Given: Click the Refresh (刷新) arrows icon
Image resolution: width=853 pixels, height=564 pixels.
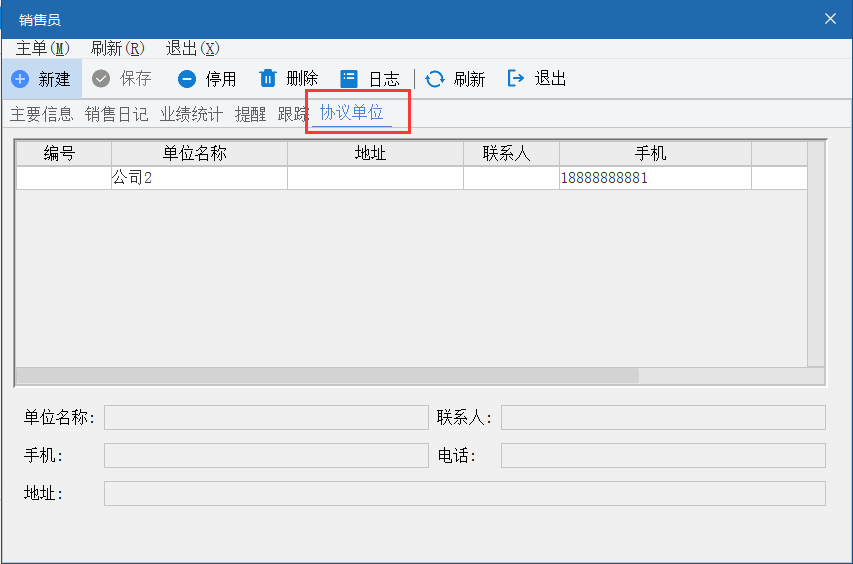Looking at the screenshot, I should (435, 79).
